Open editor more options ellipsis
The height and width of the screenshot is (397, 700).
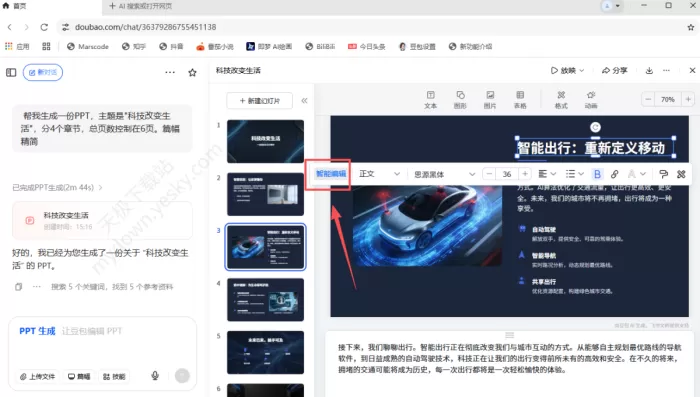[667, 71]
